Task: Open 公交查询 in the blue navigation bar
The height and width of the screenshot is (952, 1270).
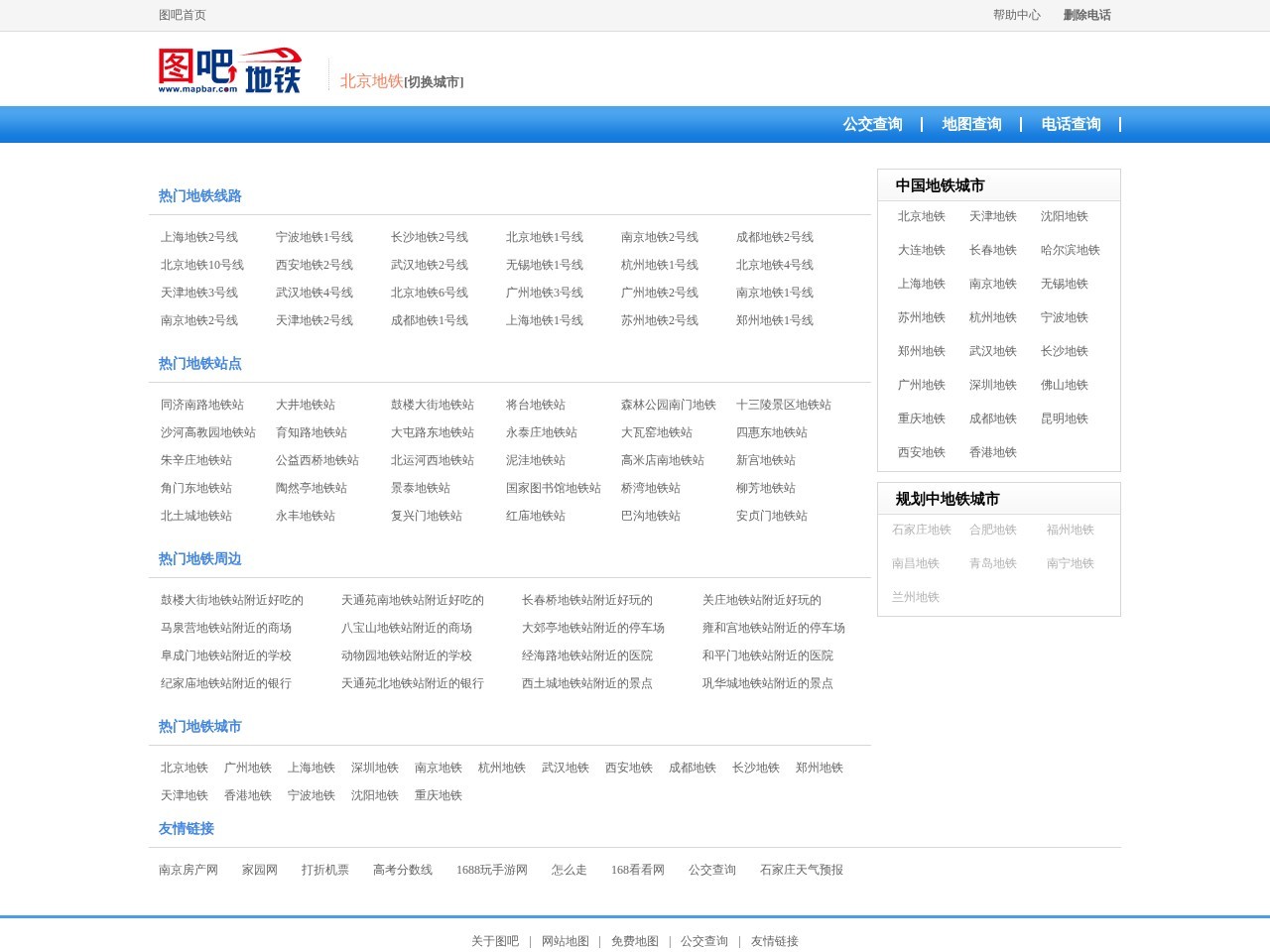Action: pos(872,124)
